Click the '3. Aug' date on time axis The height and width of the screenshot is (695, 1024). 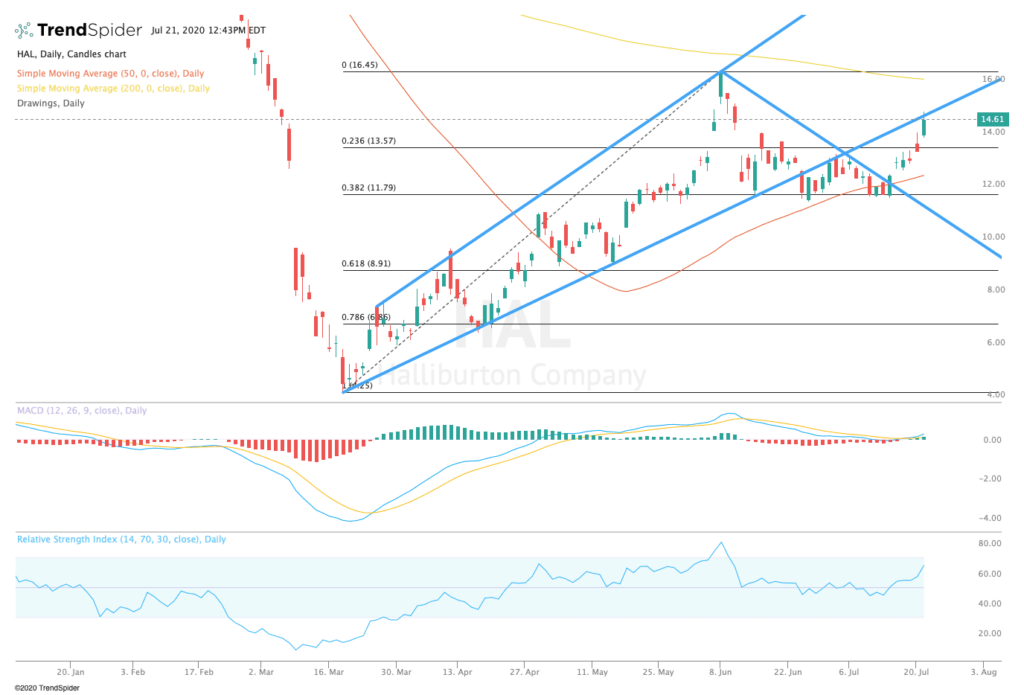984,671
